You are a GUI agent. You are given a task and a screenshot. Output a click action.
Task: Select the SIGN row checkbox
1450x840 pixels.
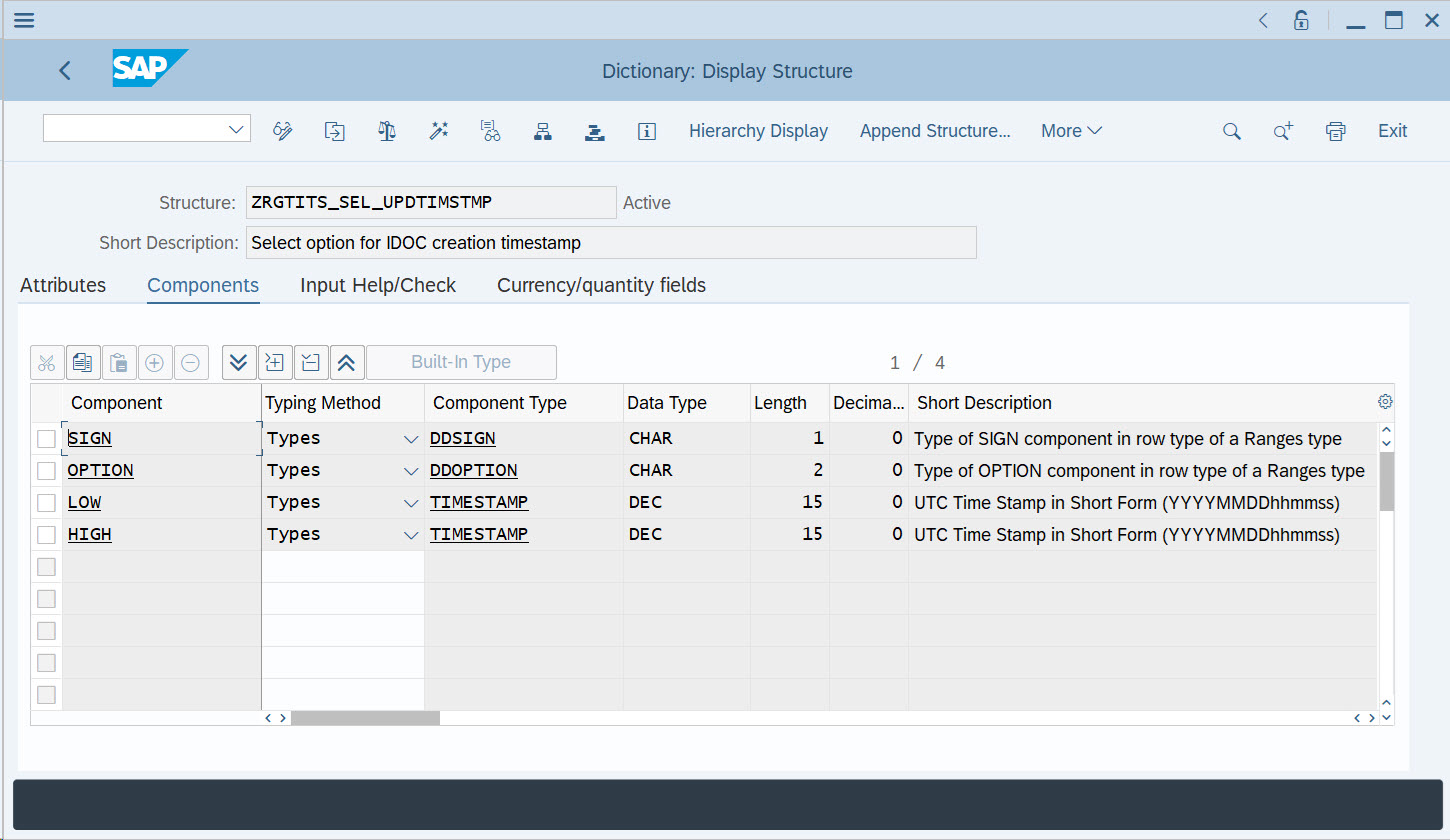(x=46, y=439)
